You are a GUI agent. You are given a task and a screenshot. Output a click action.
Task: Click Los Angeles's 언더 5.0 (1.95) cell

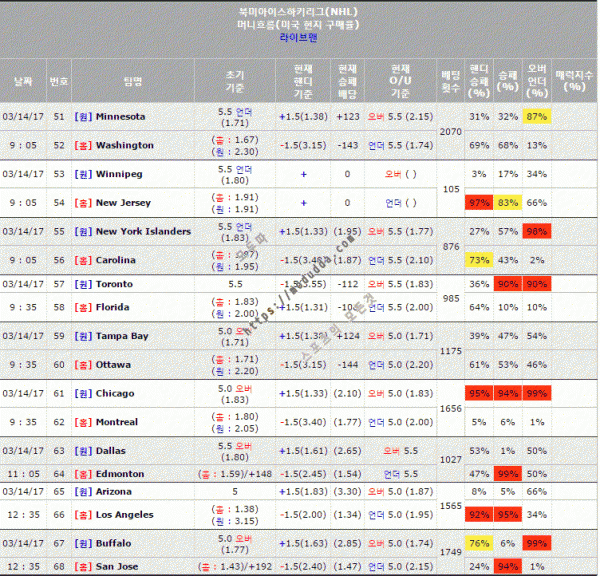[400, 514]
